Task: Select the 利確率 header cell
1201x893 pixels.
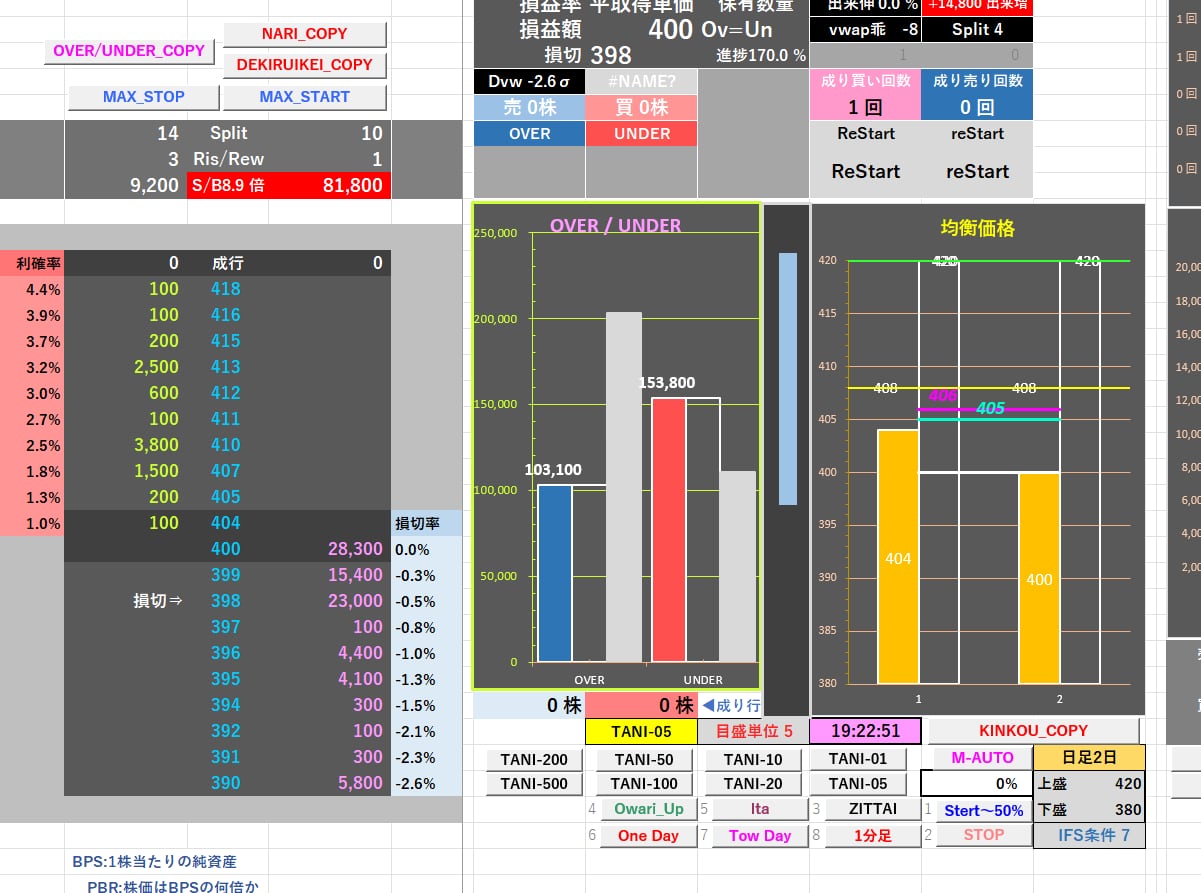Action: click(32, 263)
